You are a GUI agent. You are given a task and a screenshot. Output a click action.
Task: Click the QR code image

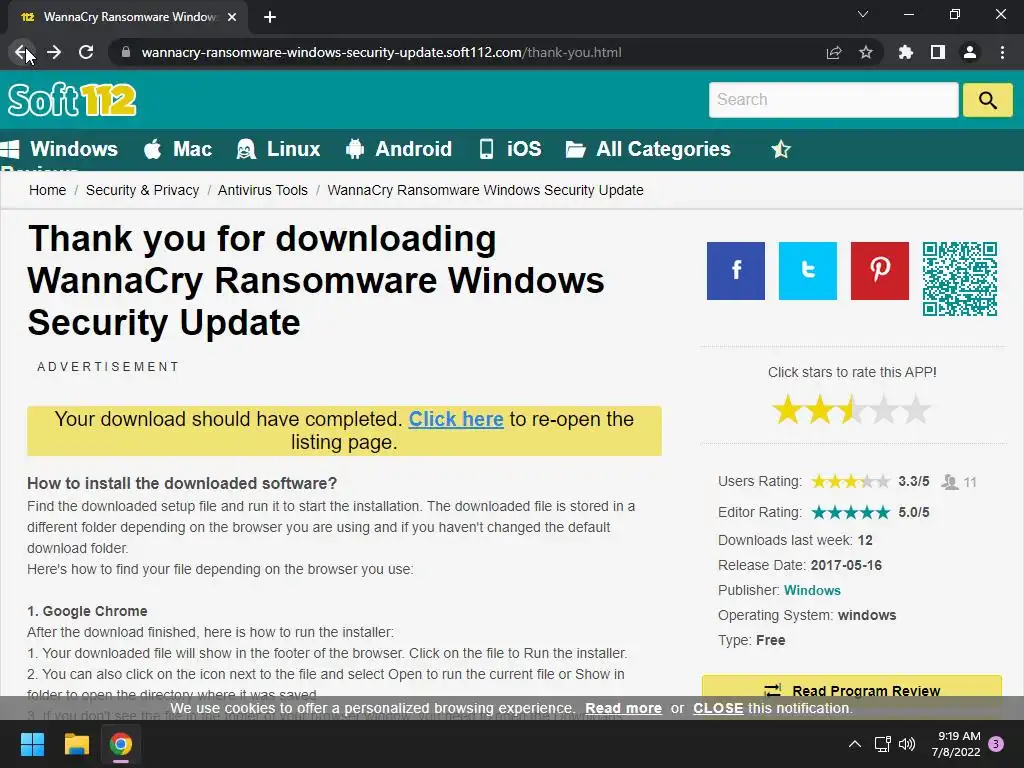click(x=960, y=279)
